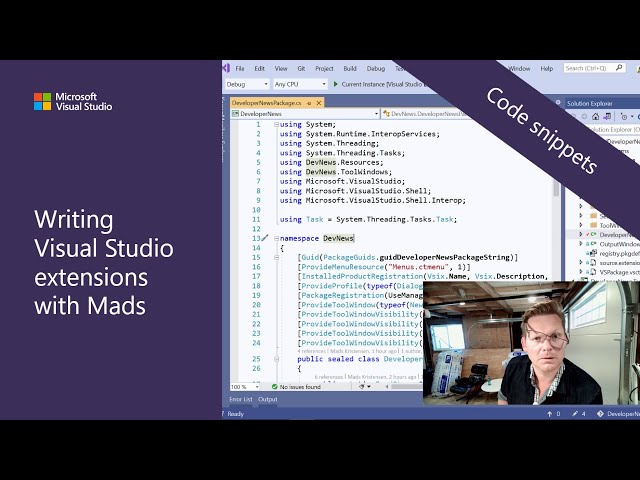640x480 pixels.
Task: Open the Output tab
Action: tap(268, 399)
